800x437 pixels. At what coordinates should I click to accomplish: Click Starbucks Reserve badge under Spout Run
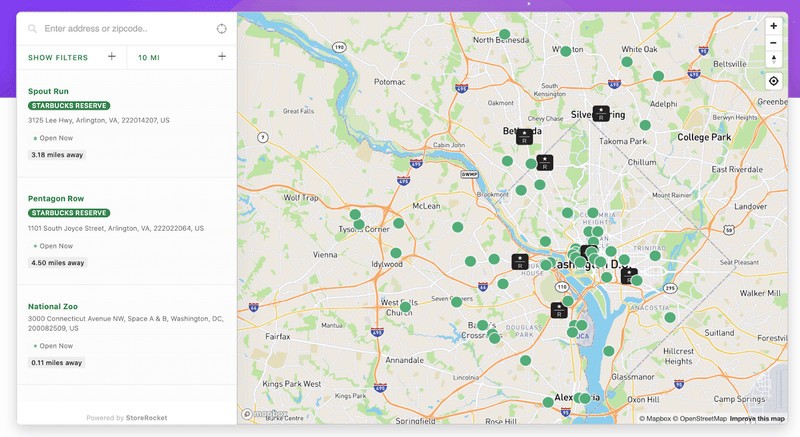pos(69,106)
